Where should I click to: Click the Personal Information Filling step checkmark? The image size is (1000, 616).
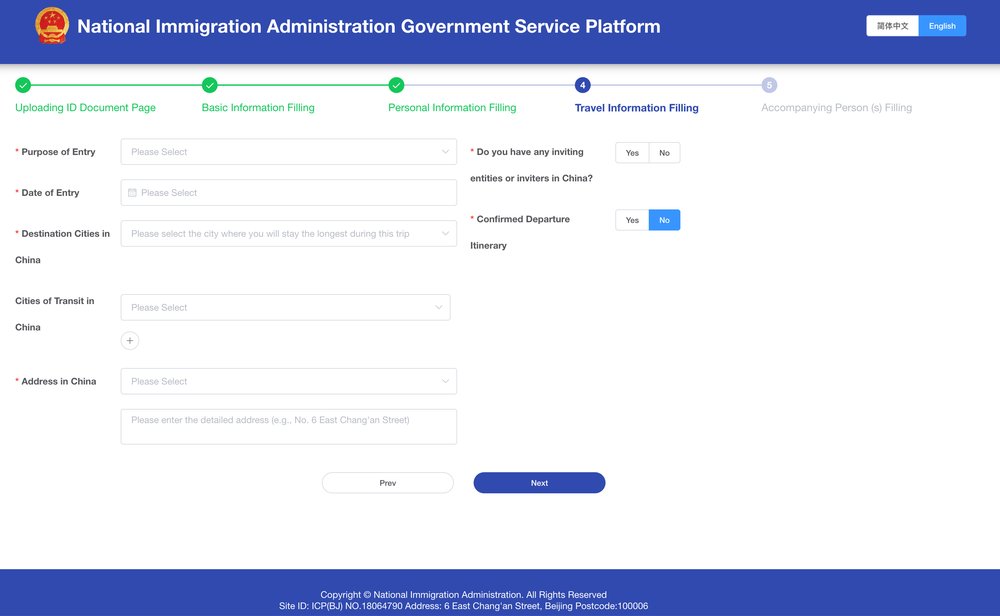point(396,85)
